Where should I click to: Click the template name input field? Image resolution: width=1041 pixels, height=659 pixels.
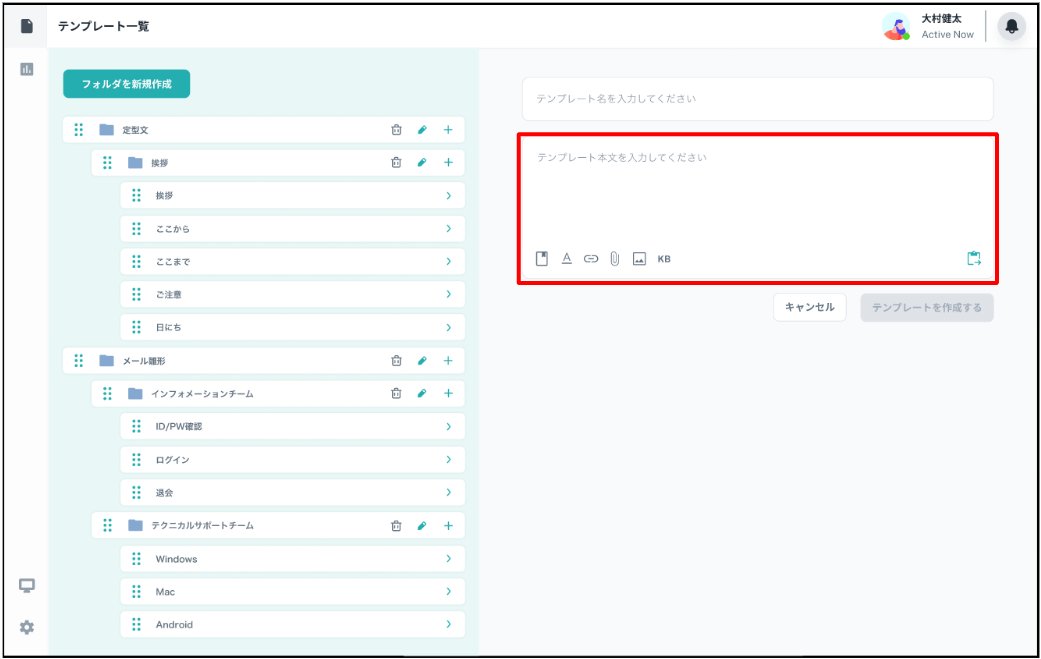click(x=757, y=99)
